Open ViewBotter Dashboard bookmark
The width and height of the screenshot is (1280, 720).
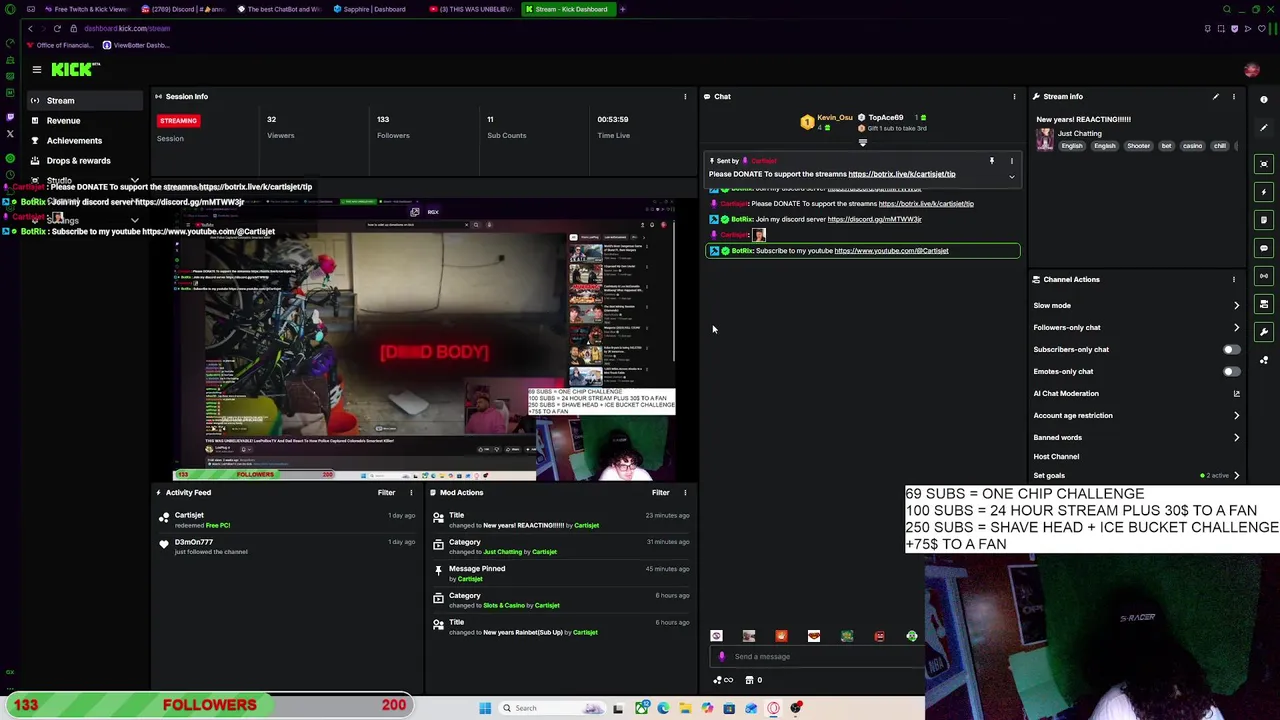(135, 45)
